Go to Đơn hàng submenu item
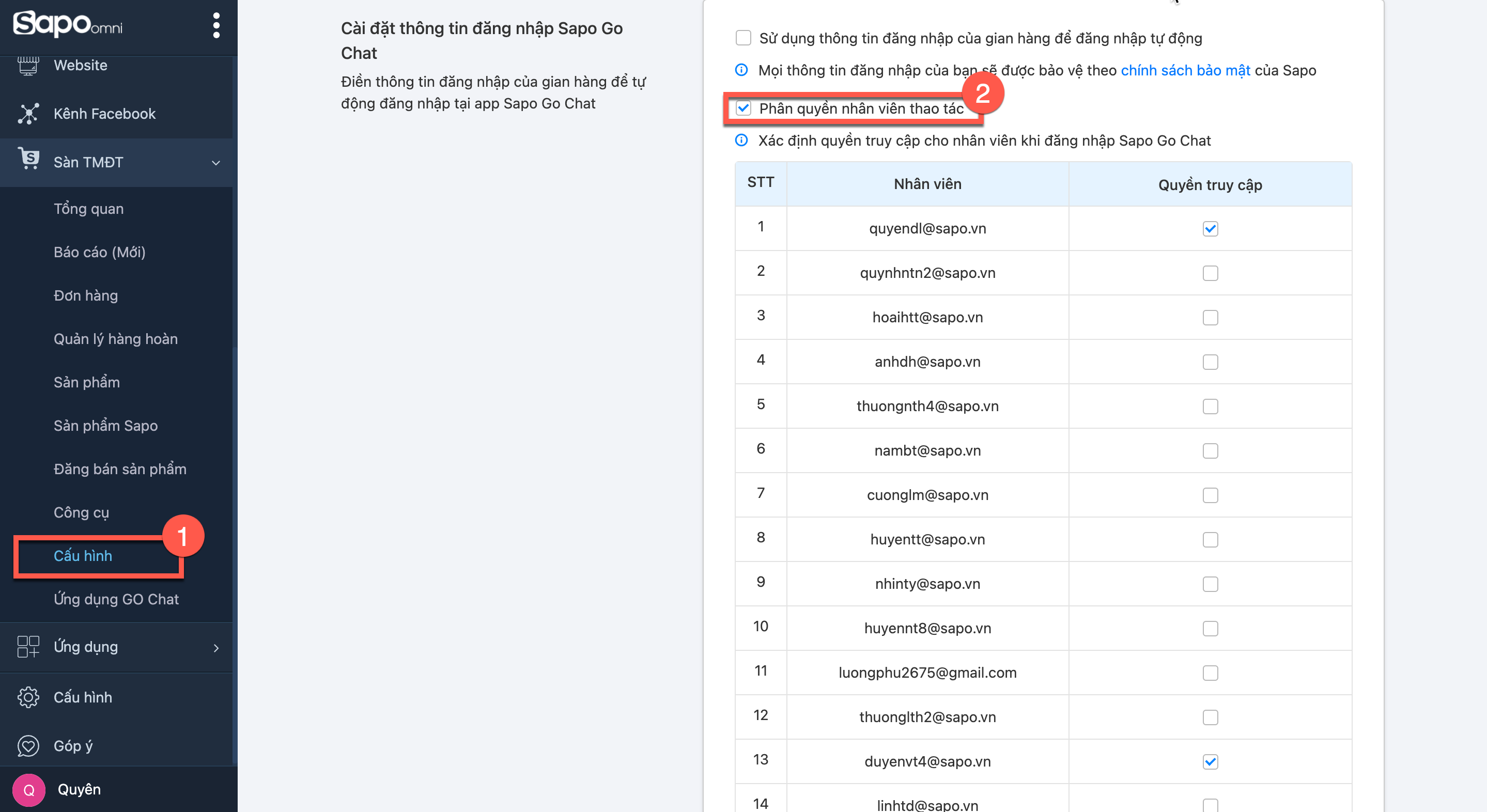Image resolution: width=1487 pixels, height=812 pixels. pyautogui.click(x=85, y=295)
